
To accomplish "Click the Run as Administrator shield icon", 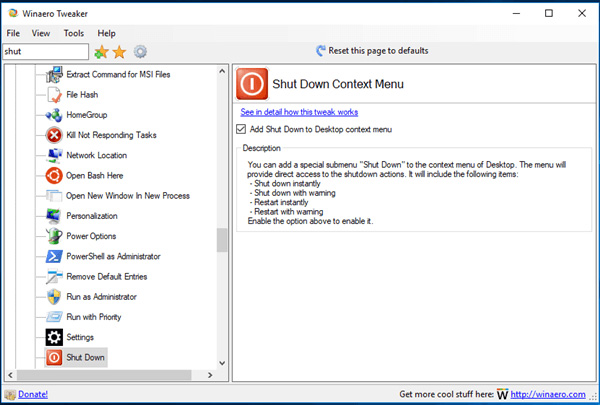I will tap(54, 296).
